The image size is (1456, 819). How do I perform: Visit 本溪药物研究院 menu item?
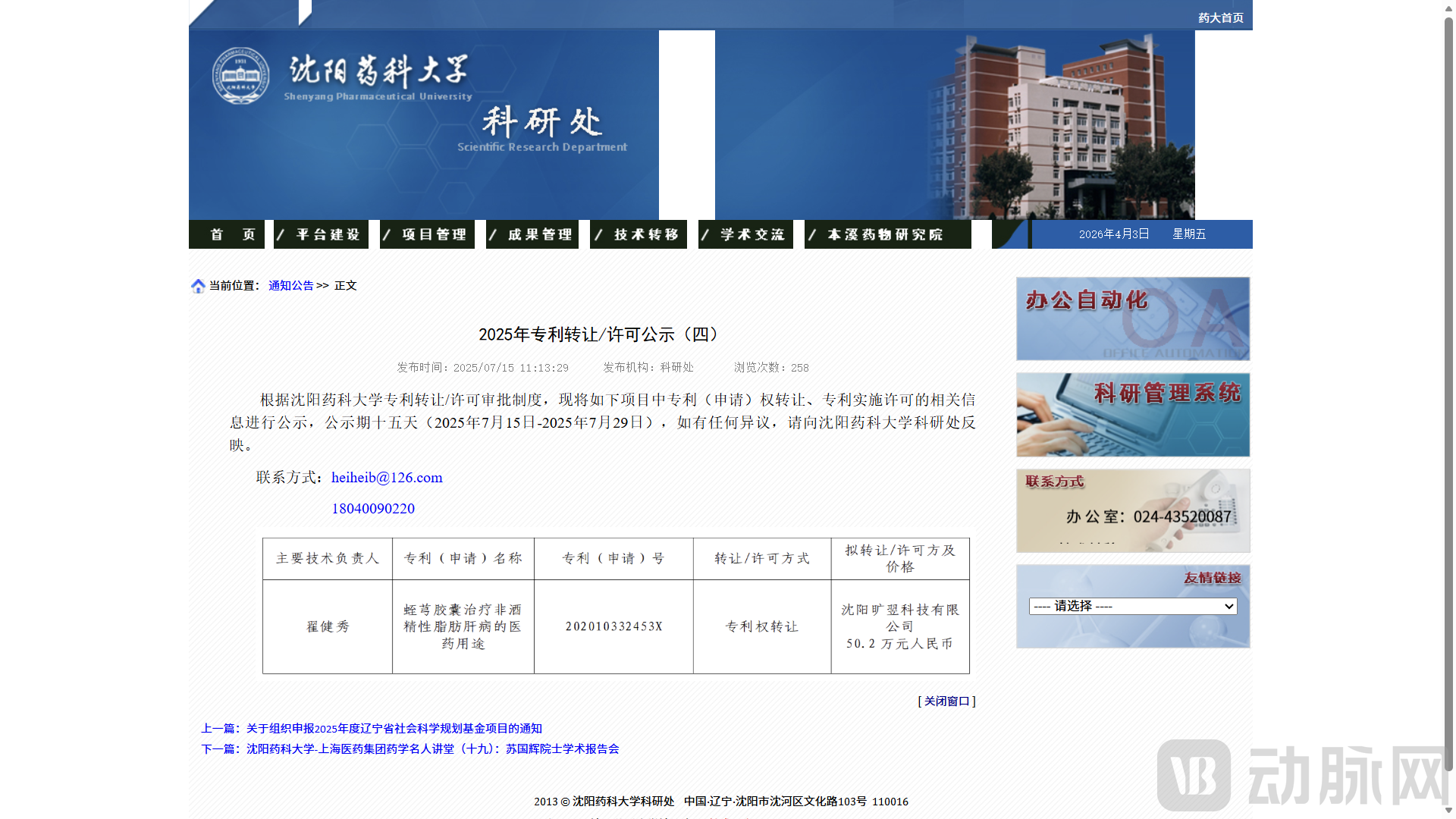(x=887, y=234)
